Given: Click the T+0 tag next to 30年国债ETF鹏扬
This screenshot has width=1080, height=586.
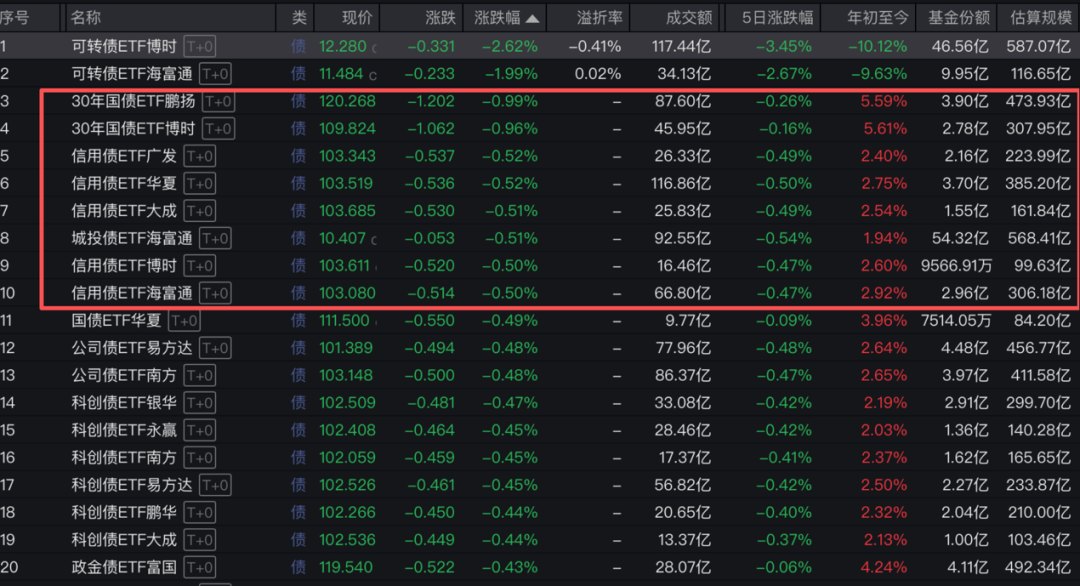Looking at the screenshot, I should 218,101.
